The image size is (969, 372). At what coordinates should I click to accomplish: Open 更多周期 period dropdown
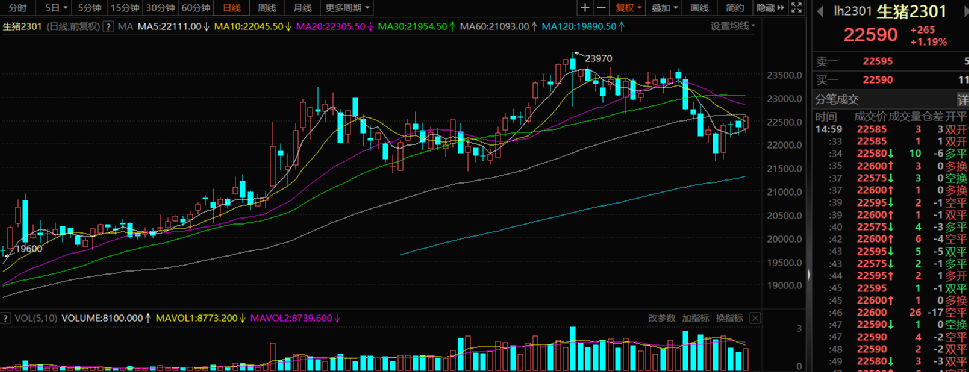pyautogui.click(x=348, y=8)
